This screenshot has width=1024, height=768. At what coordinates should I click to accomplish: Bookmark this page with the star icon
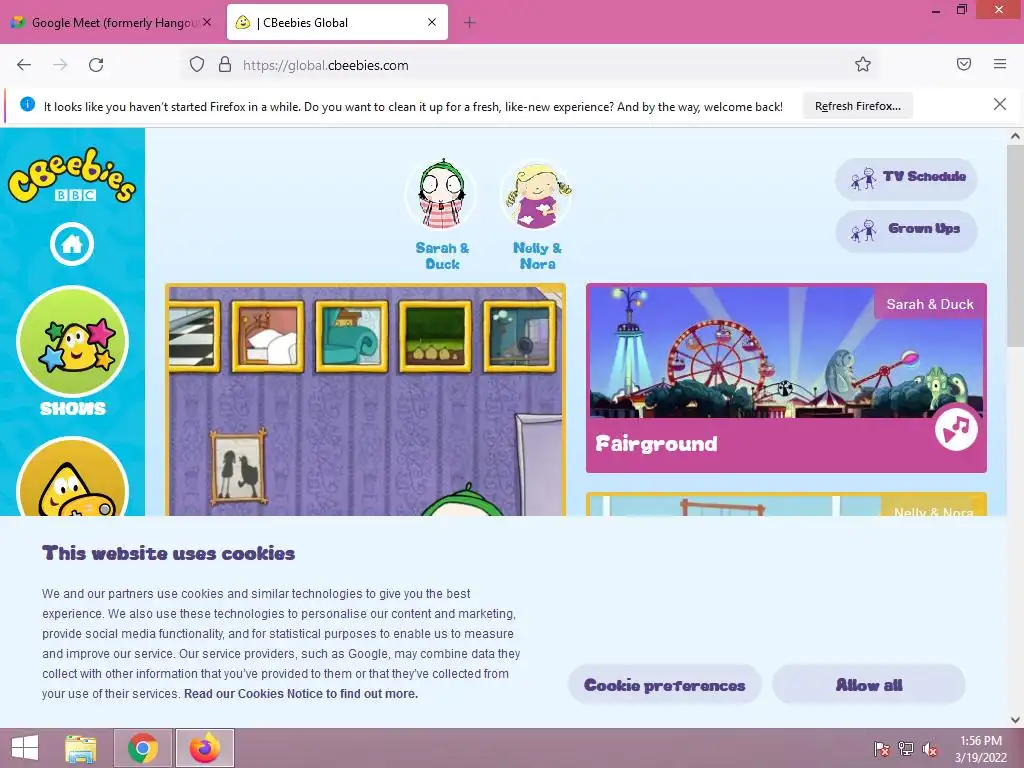click(x=863, y=65)
